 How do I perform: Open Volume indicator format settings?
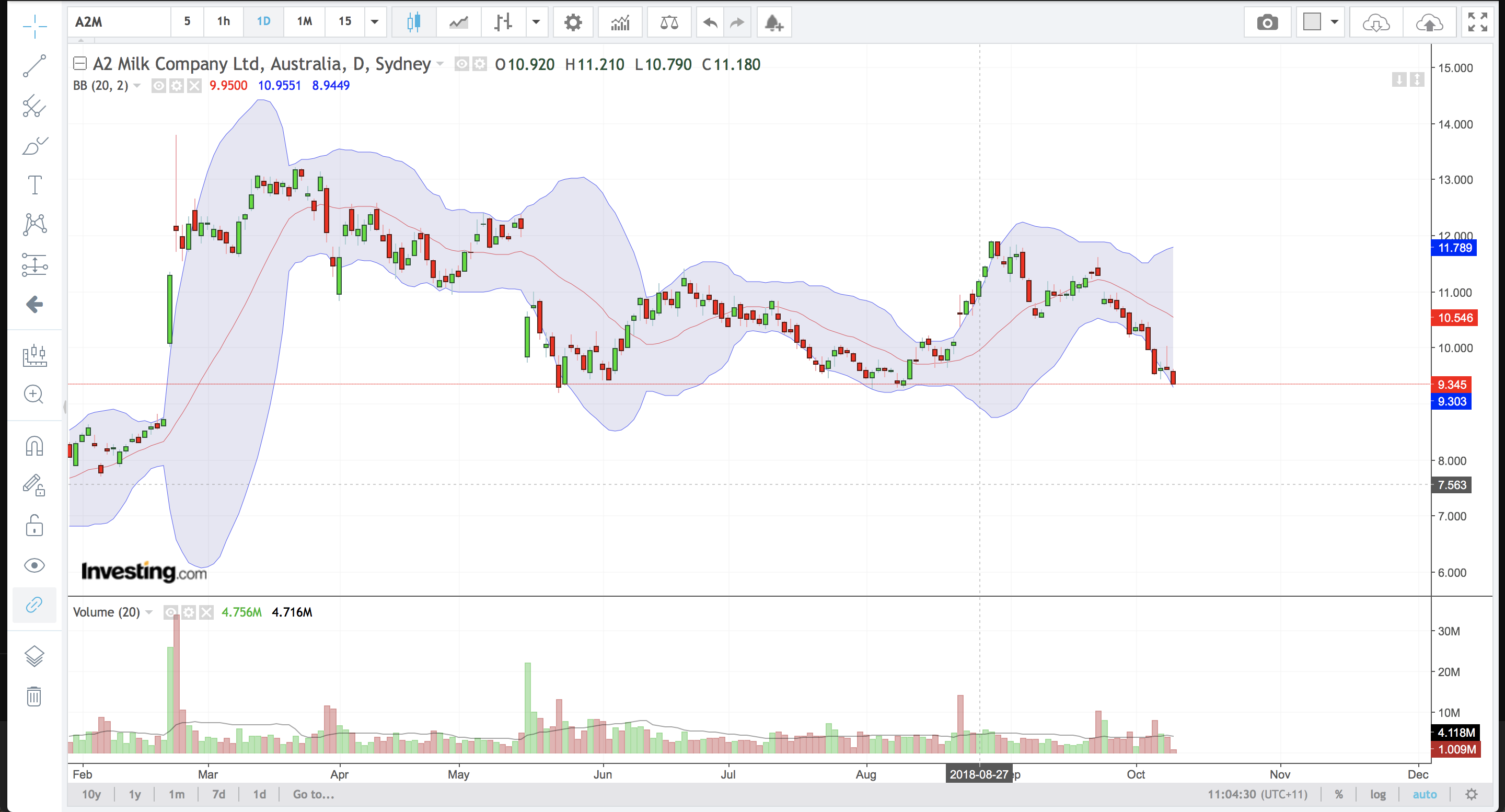pyautogui.click(x=188, y=612)
